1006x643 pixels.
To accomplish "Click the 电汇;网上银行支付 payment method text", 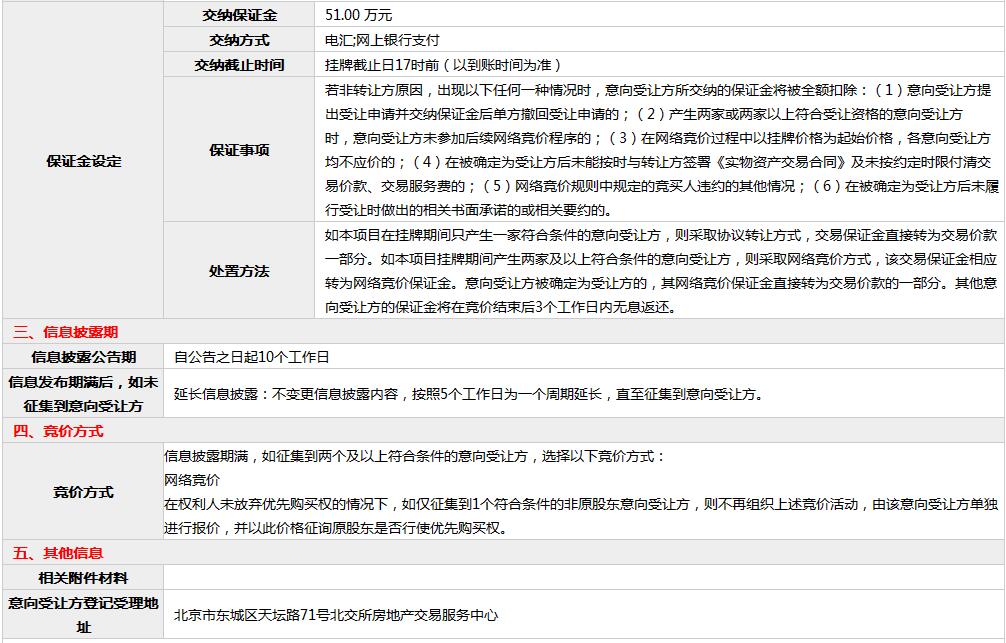I will pyautogui.click(x=382, y=40).
